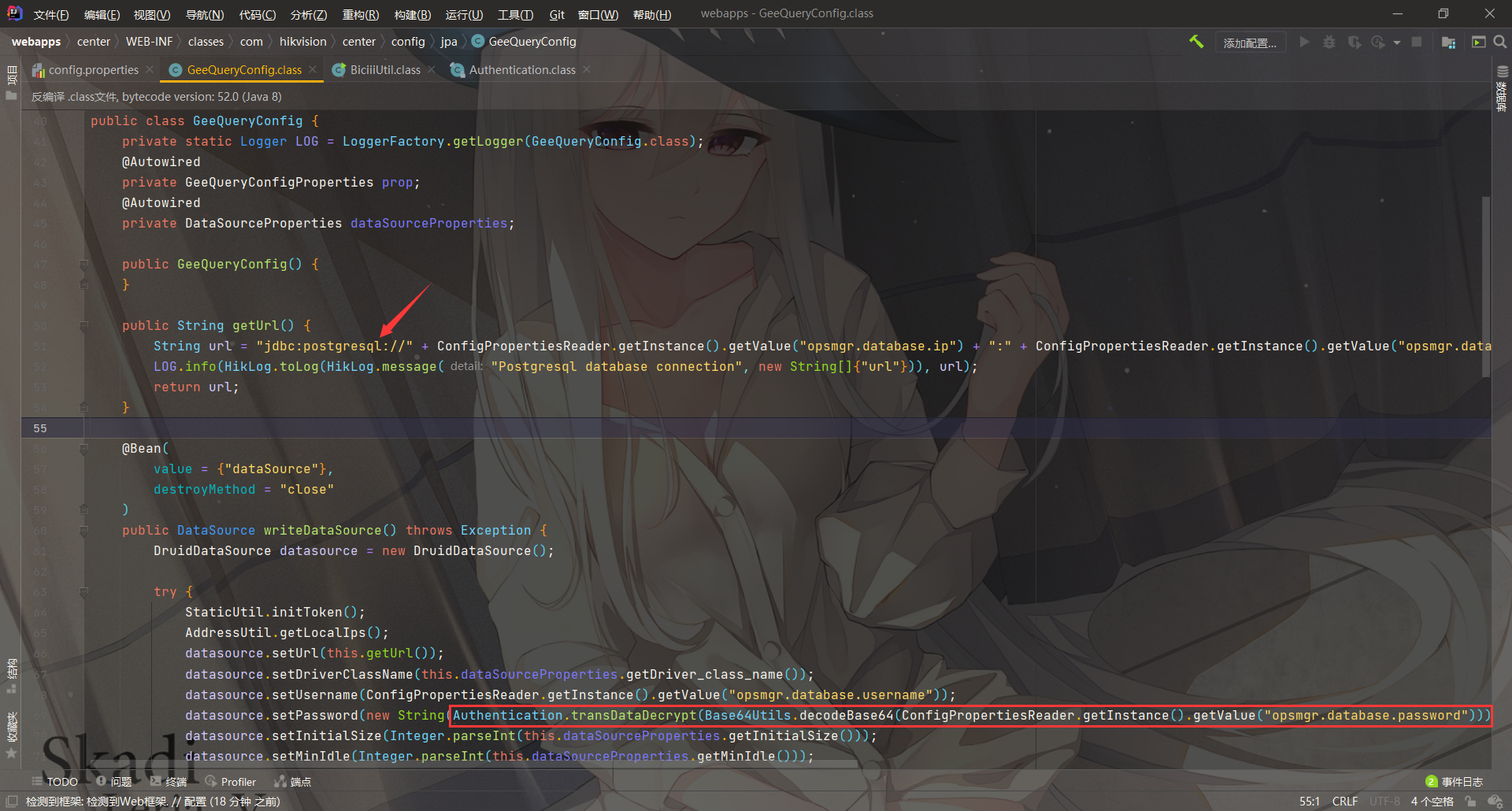Close the GeeQueryConfig.class tab
This screenshot has height=811, width=1512.
(x=313, y=69)
